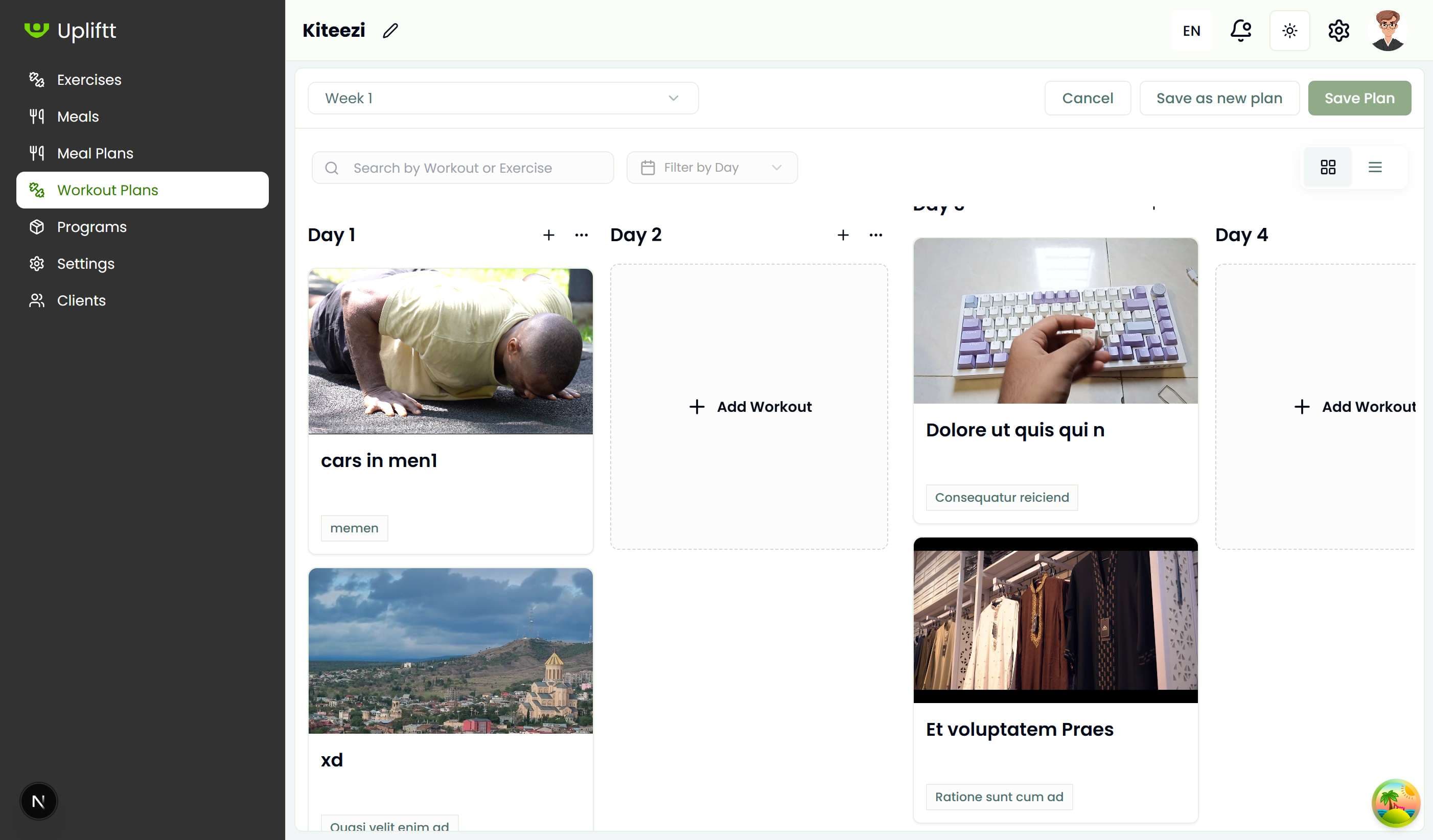Viewport: 1433px width, 840px height.
Task: Switch language using the EN selector
Action: [x=1191, y=30]
